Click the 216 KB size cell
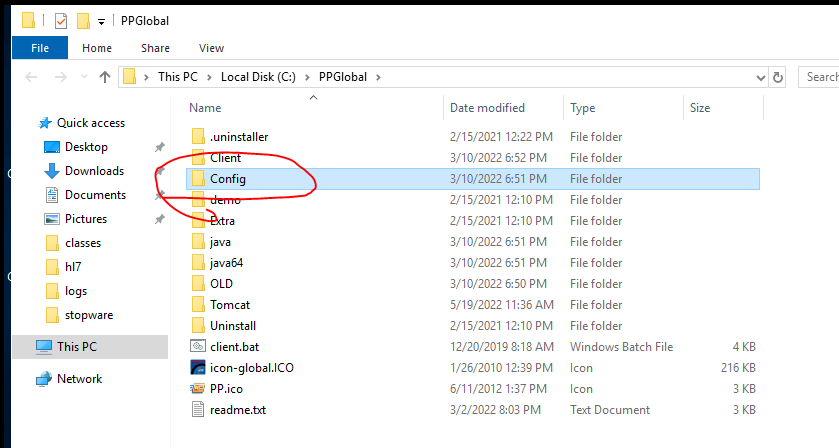This screenshot has height=448, width=839. 738,368
